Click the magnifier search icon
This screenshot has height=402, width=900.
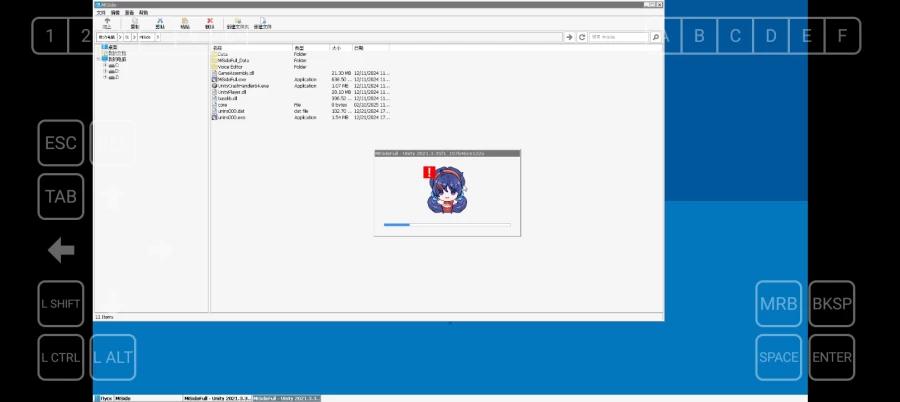point(656,37)
